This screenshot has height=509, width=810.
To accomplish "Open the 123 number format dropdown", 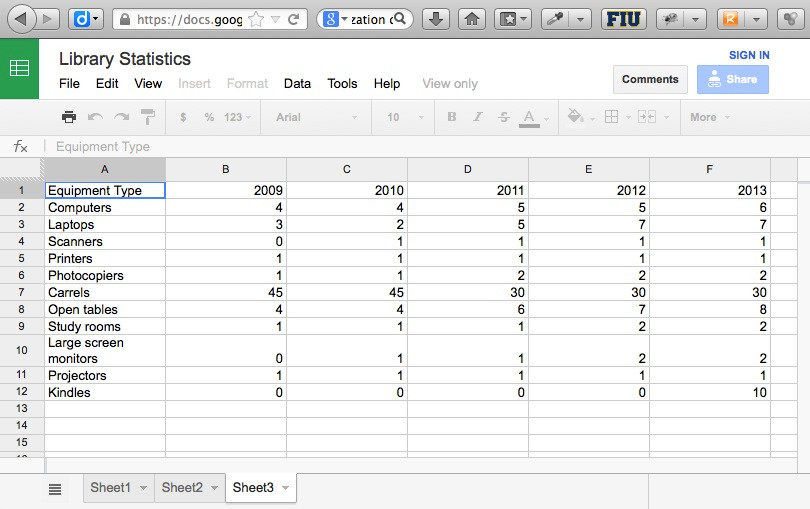I will 238,117.
